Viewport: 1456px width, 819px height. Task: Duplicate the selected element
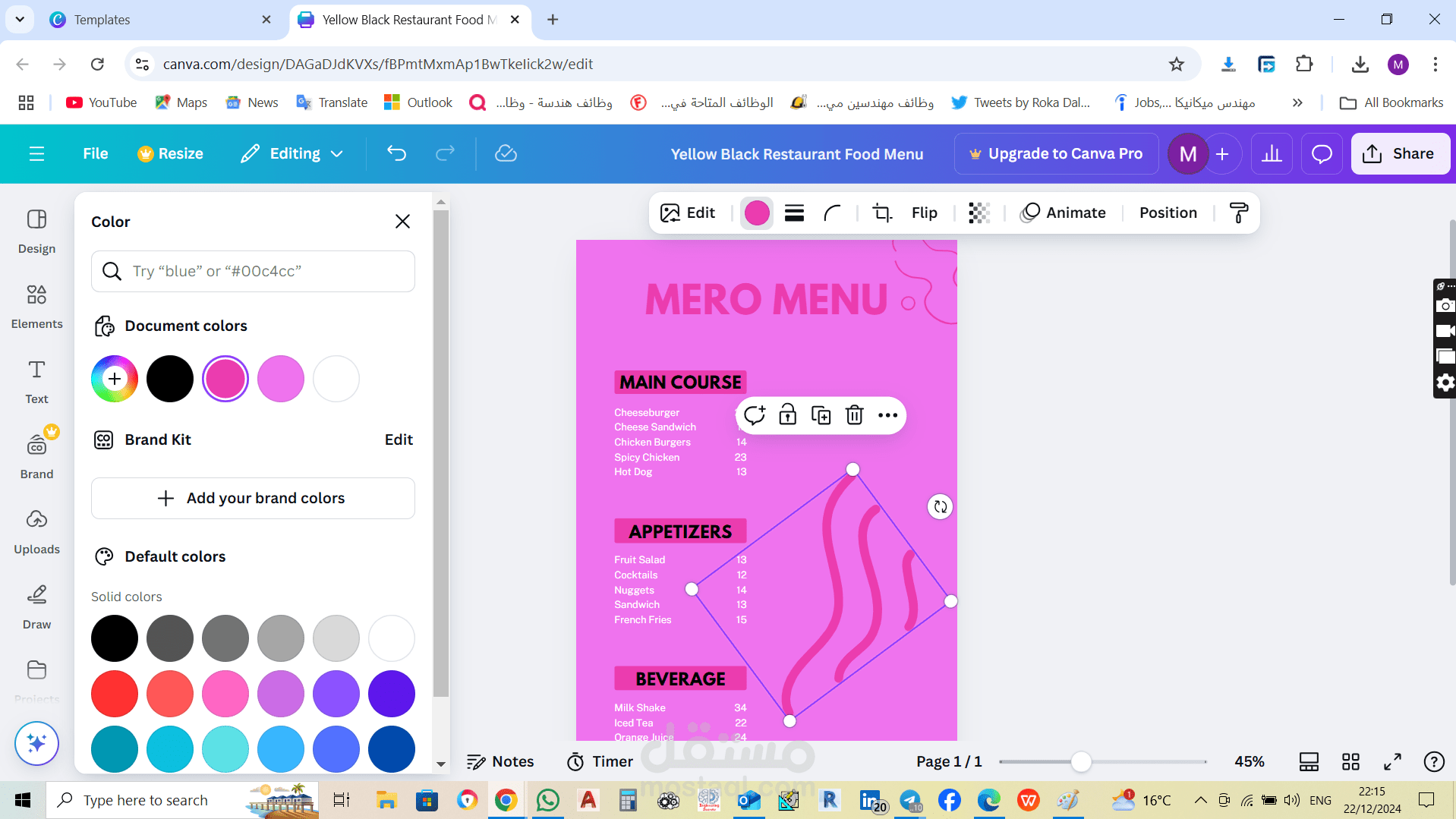(x=821, y=415)
